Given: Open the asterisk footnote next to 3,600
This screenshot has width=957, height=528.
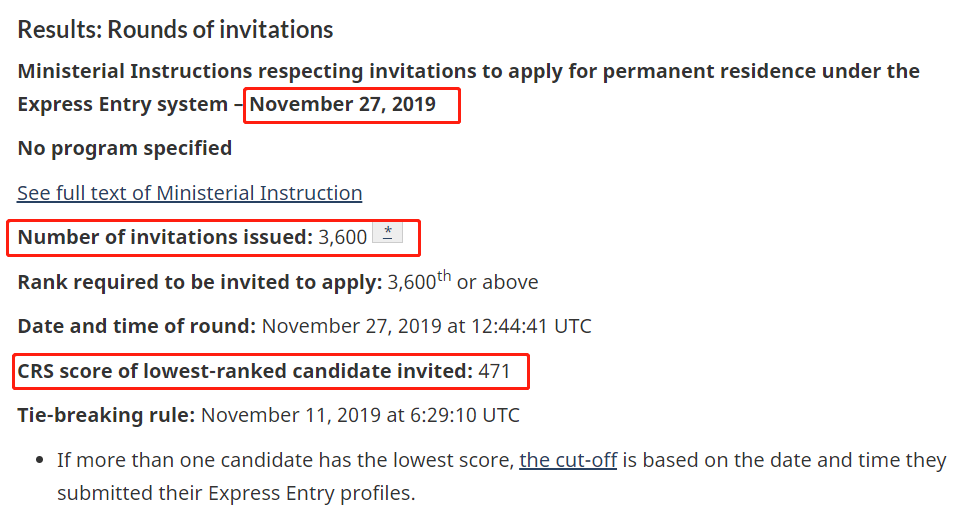Looking at the screenshot, I should (x=388, y=233).
